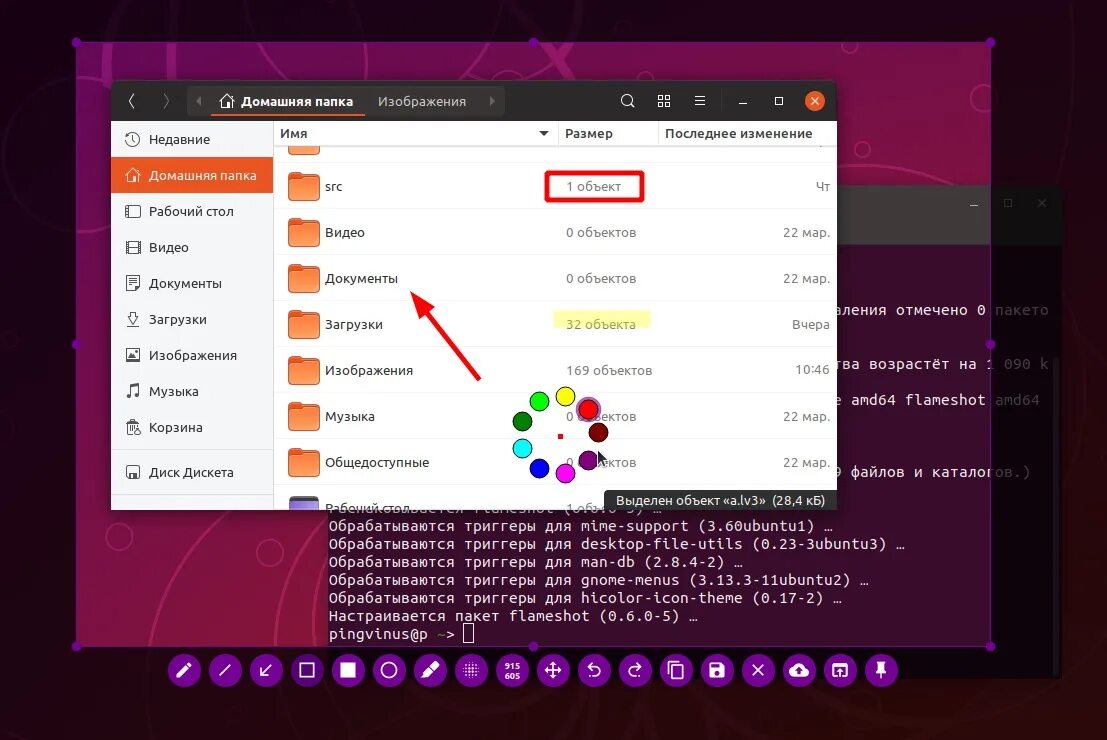Open Корзина in the sidebar

[192, 427]
